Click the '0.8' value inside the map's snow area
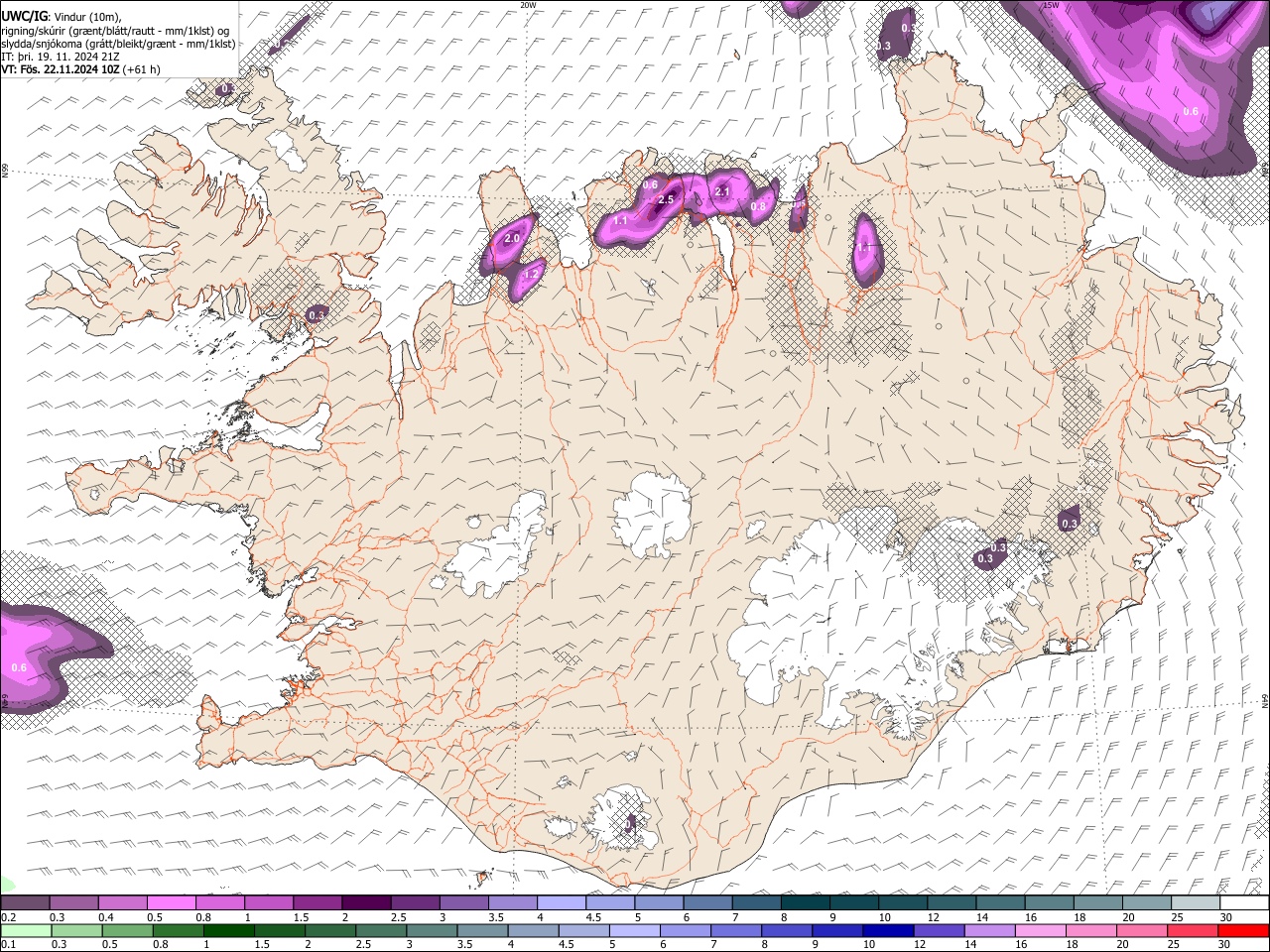Viewport: 1270px width, 952px height. click(758, 206)
